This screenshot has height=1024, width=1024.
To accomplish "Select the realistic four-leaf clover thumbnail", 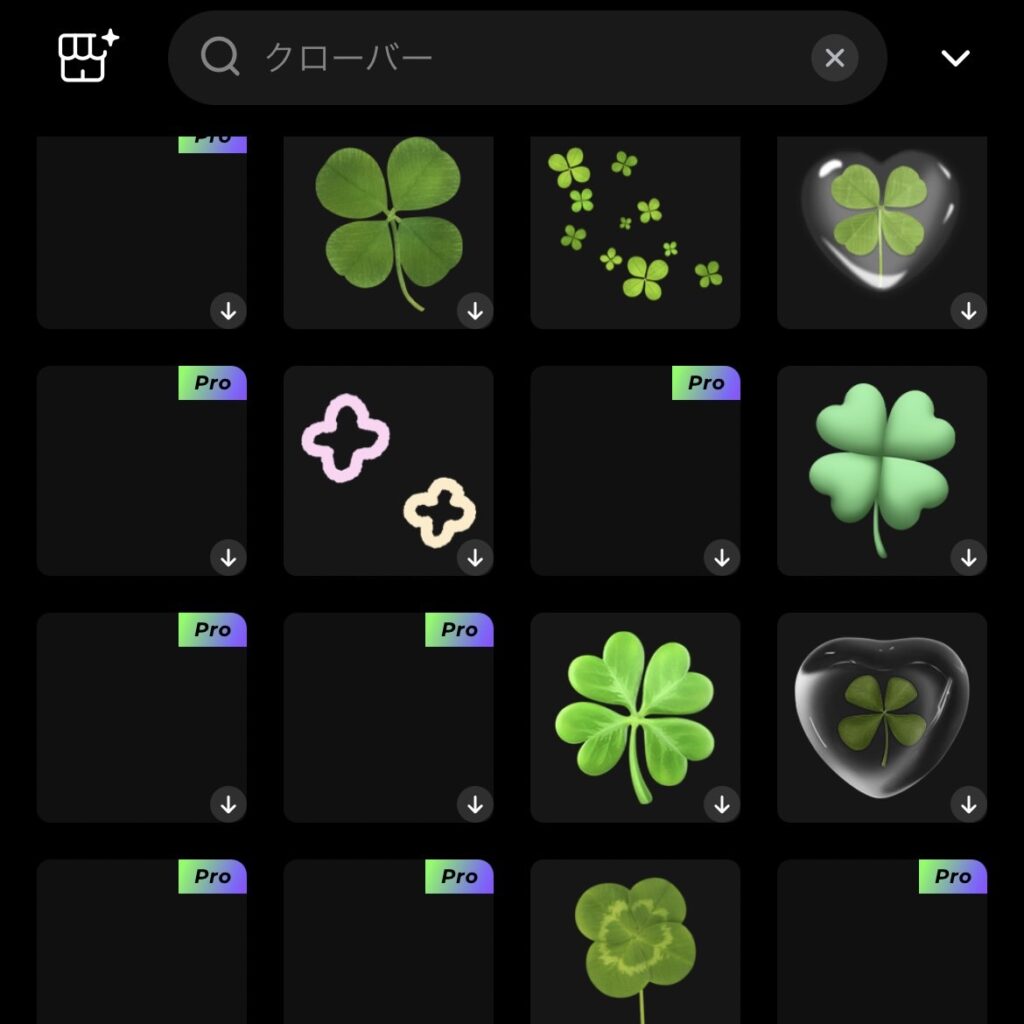I will pyautogui.click(x=388, y=232).
